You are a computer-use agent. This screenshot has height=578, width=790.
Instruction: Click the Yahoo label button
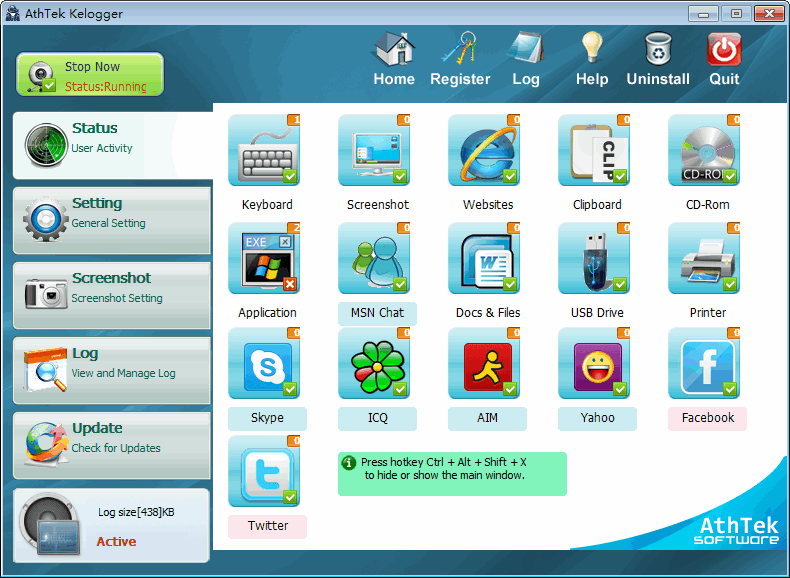pos(597,418)
